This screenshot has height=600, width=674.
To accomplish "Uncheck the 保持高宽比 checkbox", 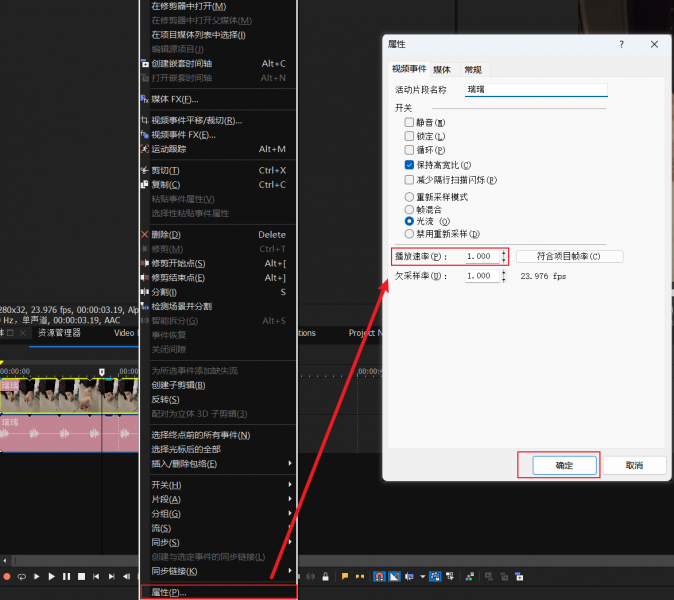I will (x=409, y=164).
